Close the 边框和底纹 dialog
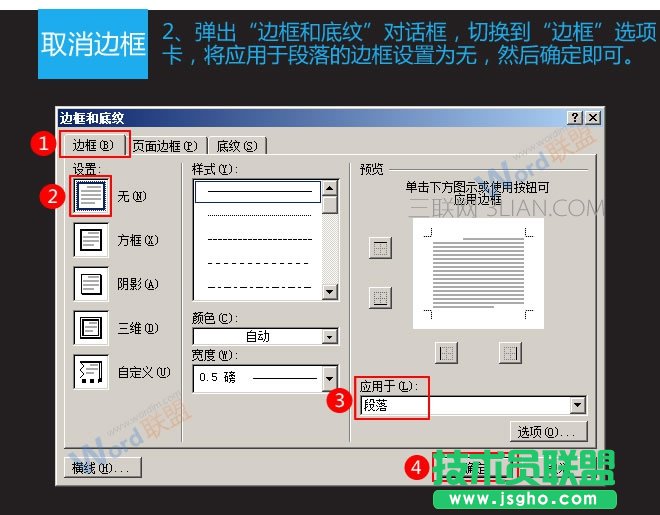The width and height of the screenshot is (660, 515). pyautogui.click(x=593, y=117)
